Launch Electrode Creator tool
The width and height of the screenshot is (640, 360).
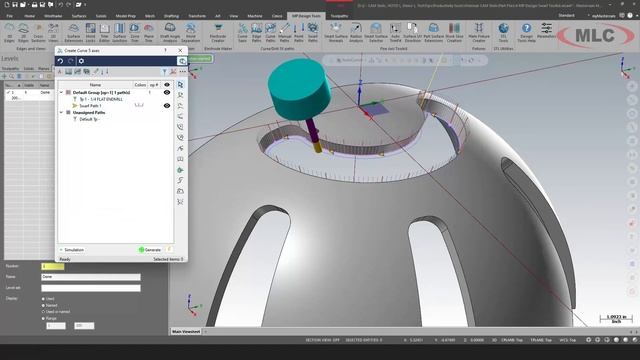(218, 33)
